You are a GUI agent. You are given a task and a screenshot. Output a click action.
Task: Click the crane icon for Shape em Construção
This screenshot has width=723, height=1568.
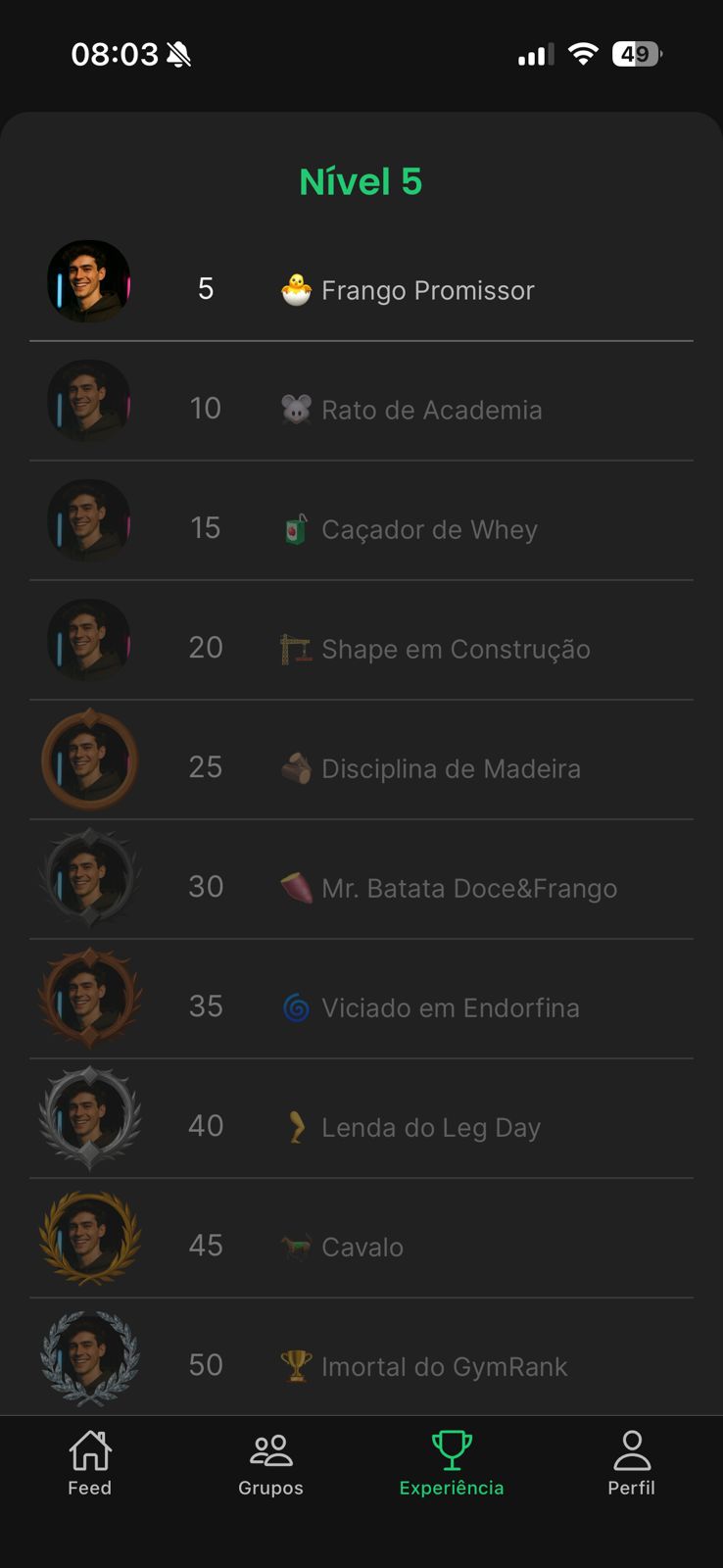(x=296, y=649)
